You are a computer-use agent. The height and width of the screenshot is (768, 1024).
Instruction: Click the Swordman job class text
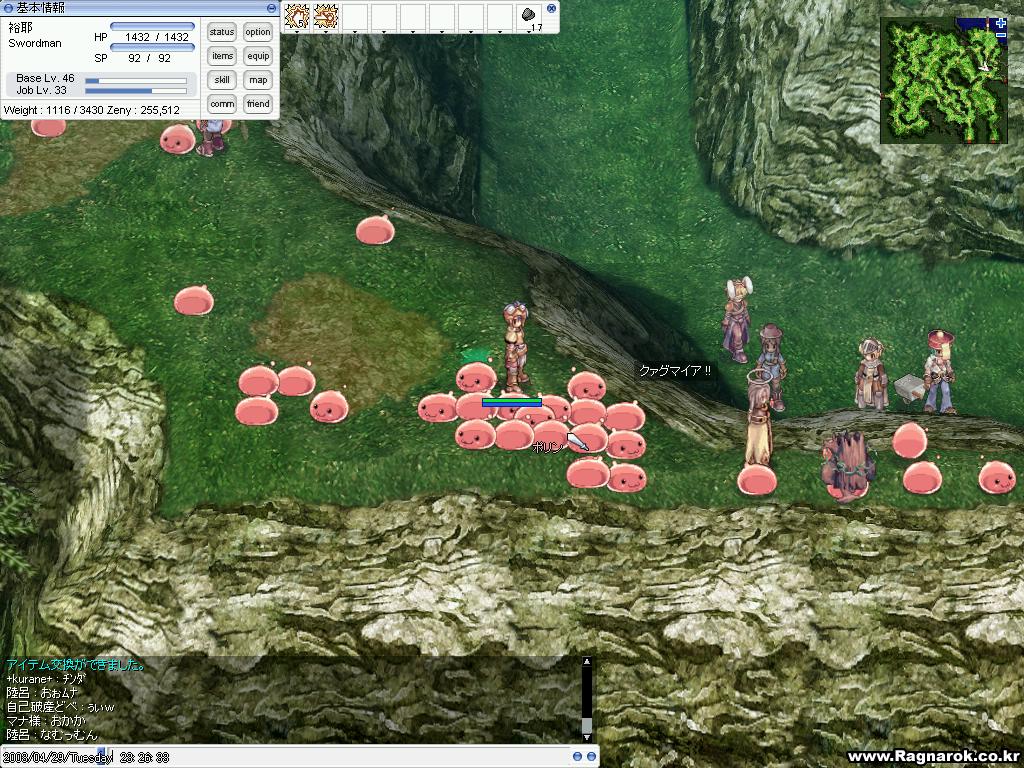[x=35, y=43]
